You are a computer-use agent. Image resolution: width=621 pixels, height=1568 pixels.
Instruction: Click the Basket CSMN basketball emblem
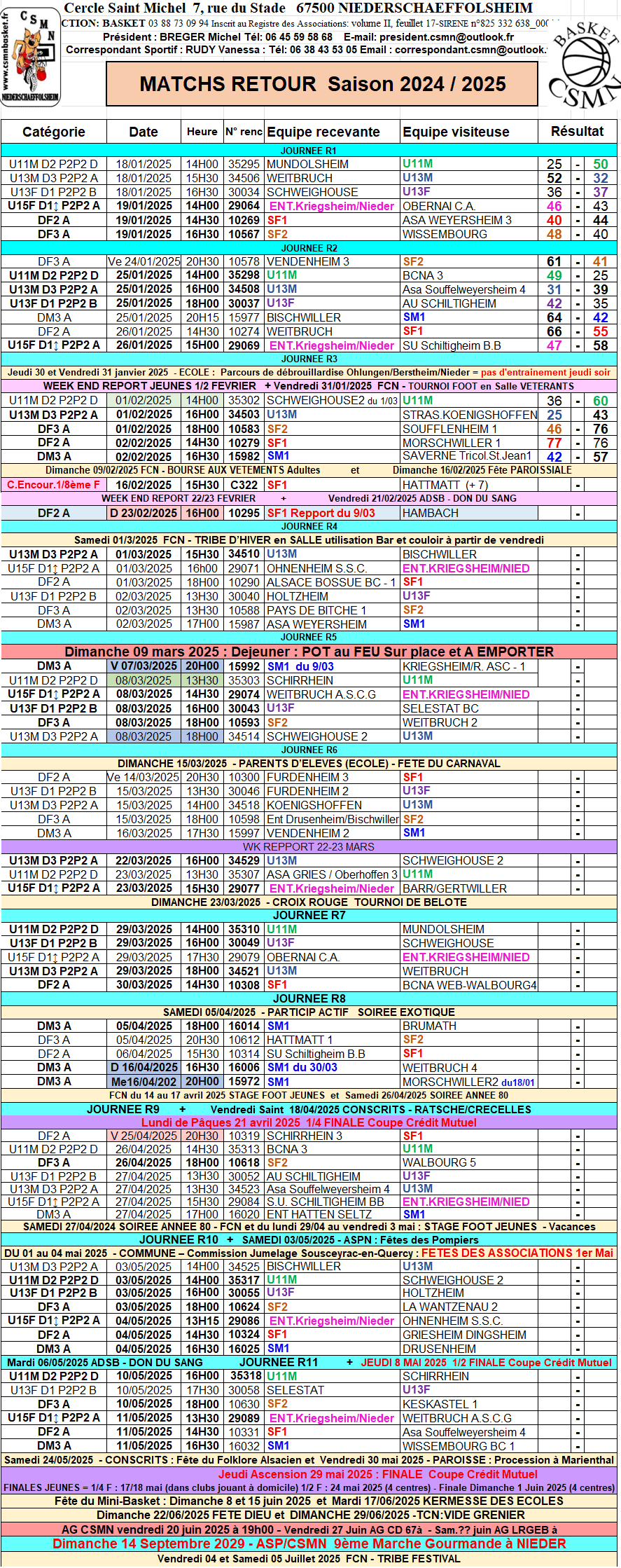(585, 67)
